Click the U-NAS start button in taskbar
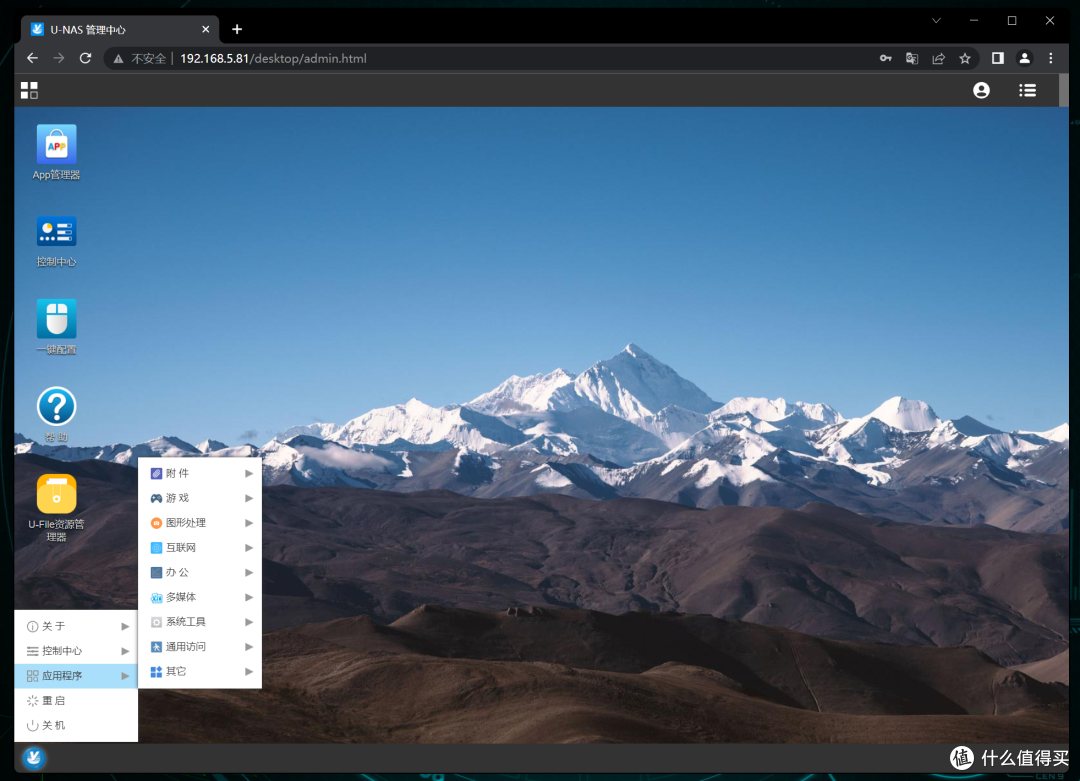The width and height of the screenshot is (1080, 781). (x=34, y=758)
